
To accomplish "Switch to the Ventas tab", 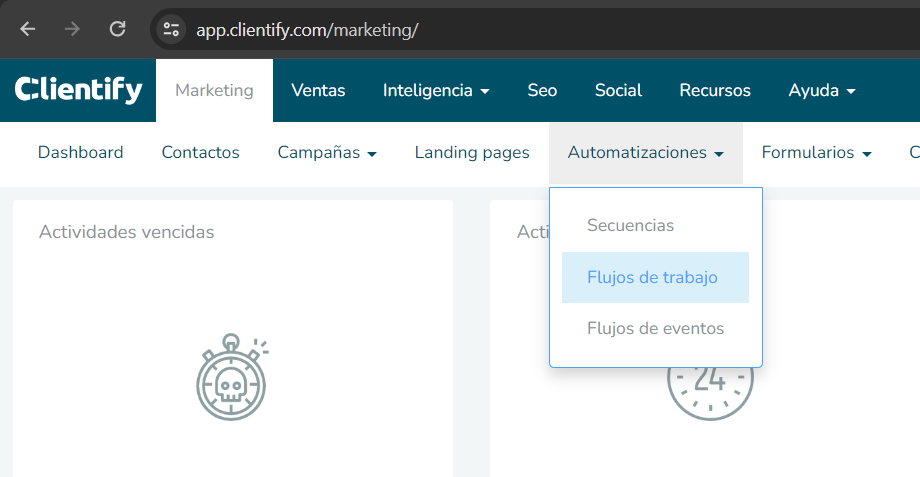I will point(318,90).
